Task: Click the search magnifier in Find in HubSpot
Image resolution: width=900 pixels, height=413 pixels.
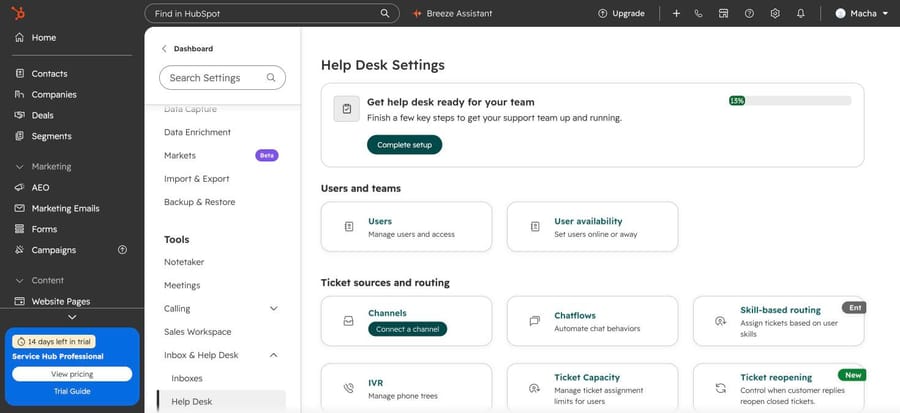Action: click(x=385, y=13)
